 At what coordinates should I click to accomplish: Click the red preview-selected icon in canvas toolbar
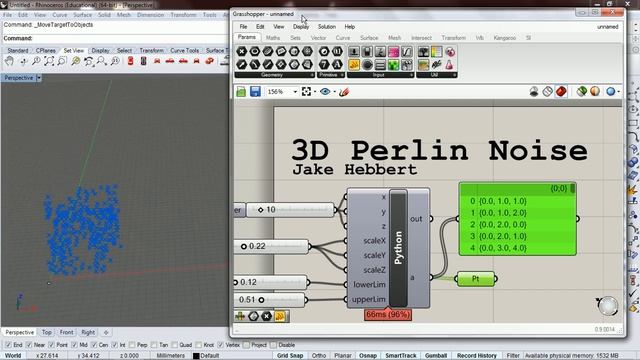click(x=561, y=91)
